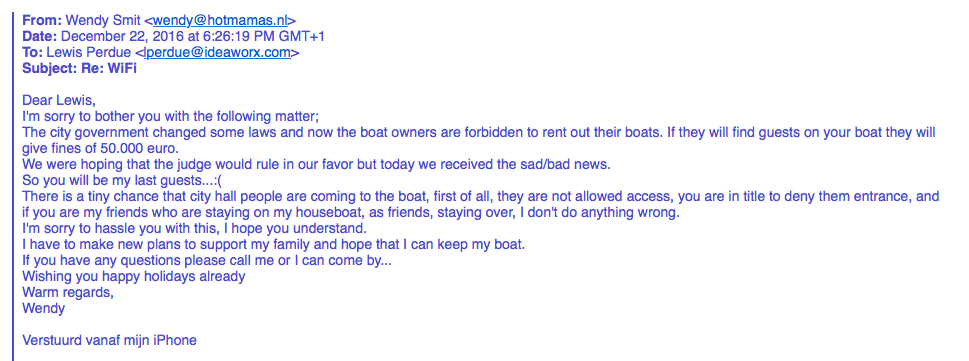
Task: Click the Date: header label
Action: (40, 36)
